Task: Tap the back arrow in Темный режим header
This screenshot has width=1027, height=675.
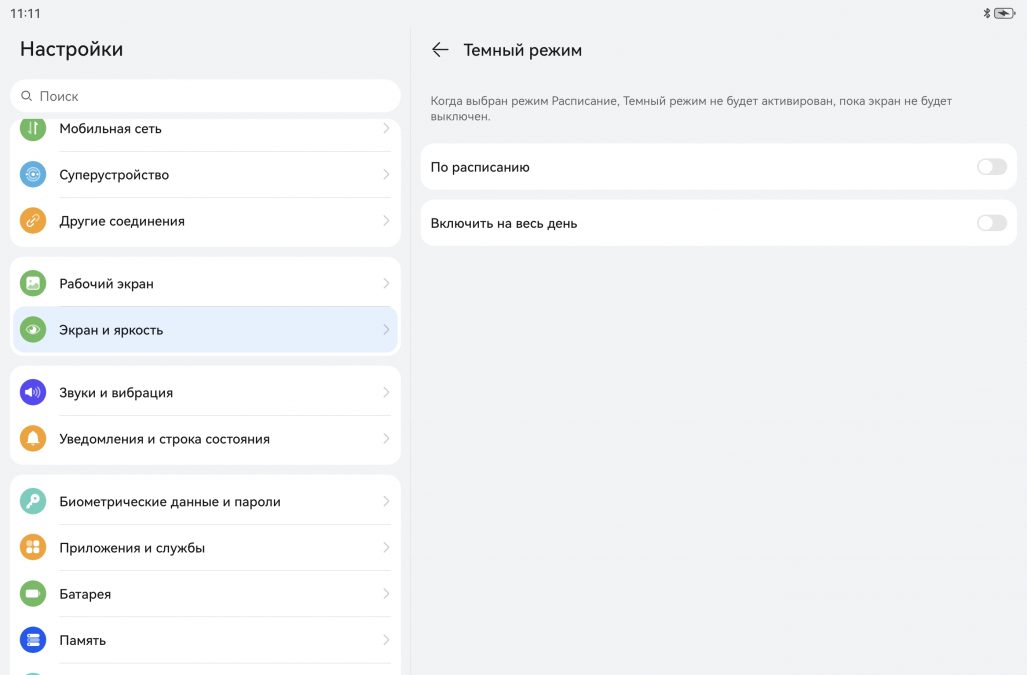Action: coord(440,50)
